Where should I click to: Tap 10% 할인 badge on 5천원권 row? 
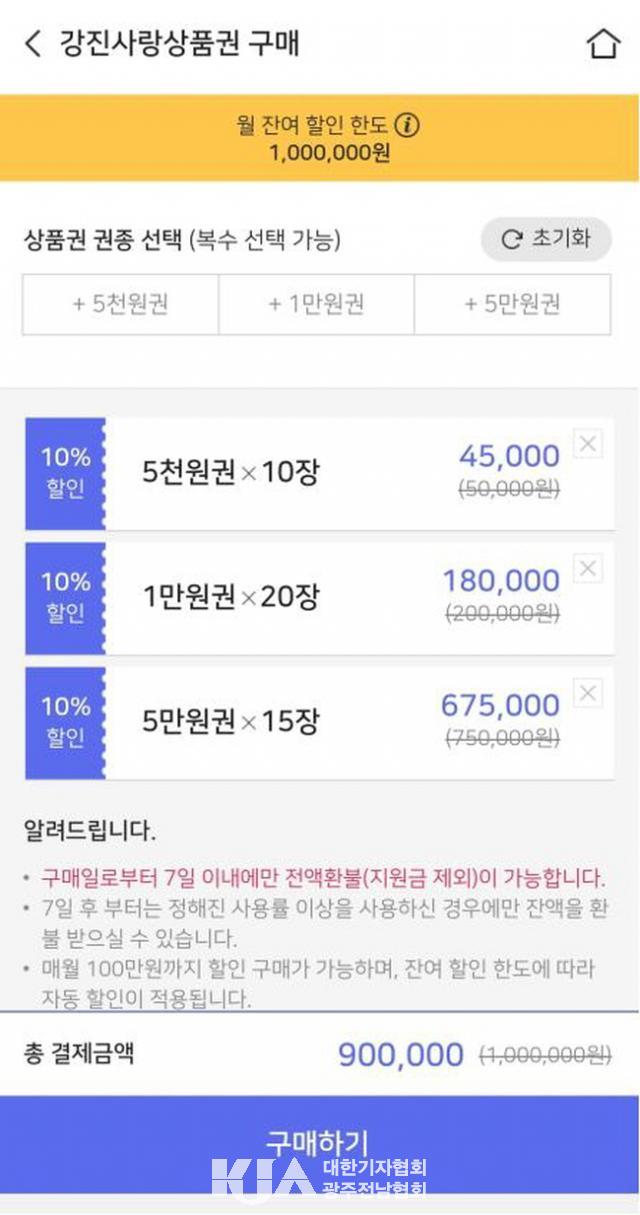65,473
